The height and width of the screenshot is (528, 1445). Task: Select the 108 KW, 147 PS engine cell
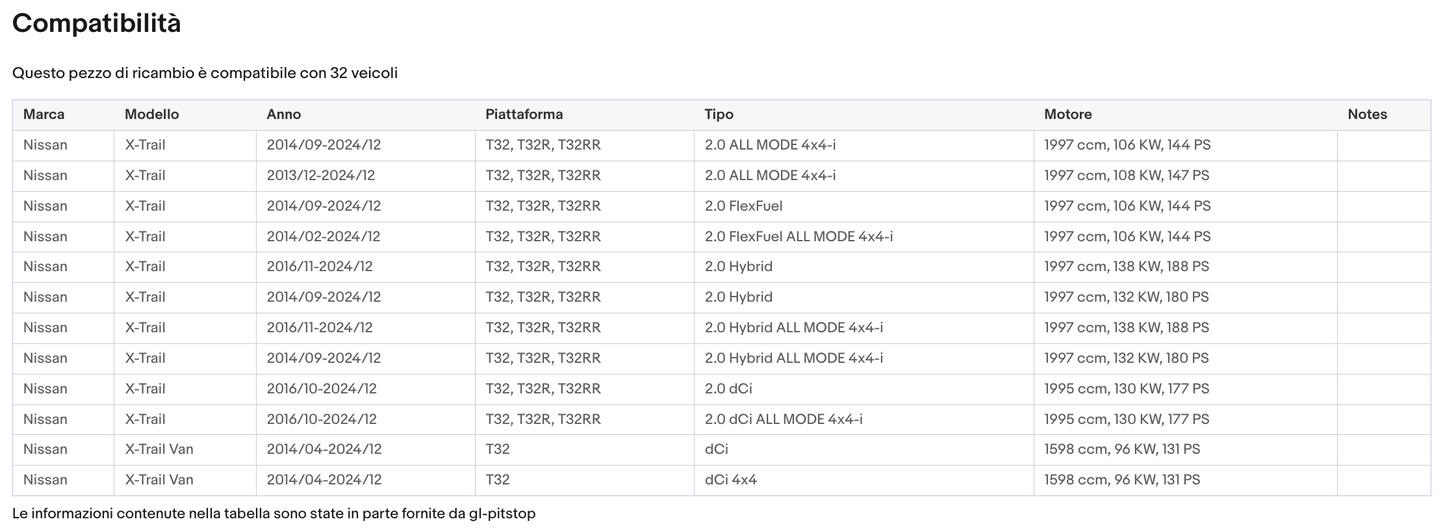pos(1127,175)
